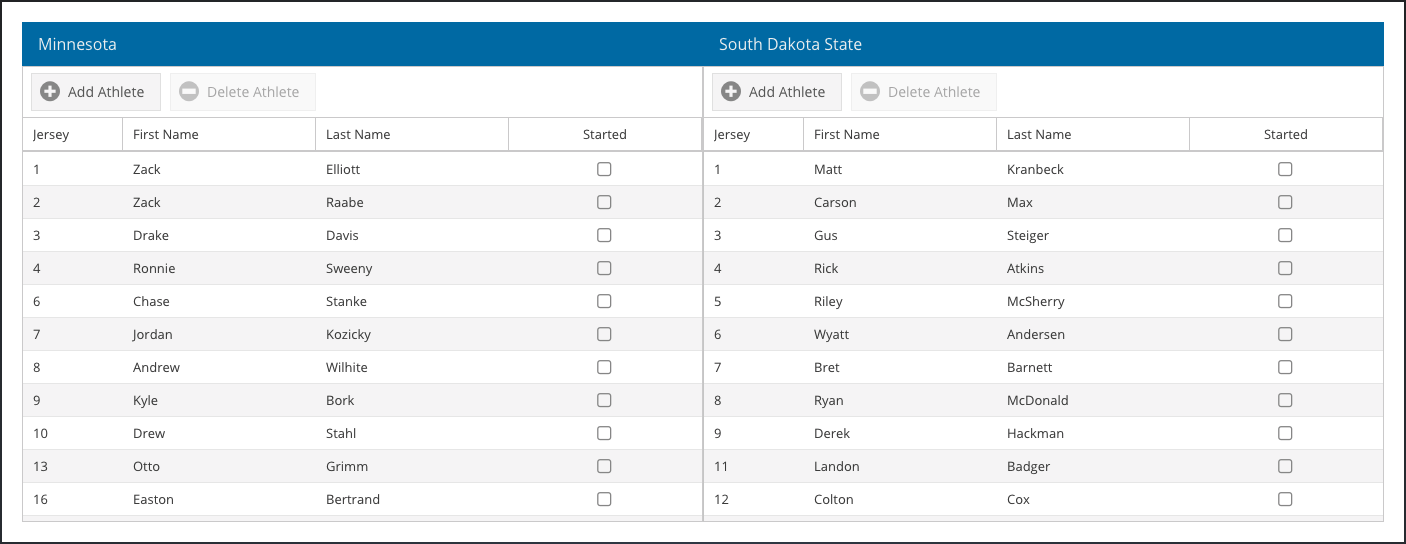This screenshot has width=1406, height=544.
Task: Mark Bret Barnett as started
Action: 1285,367
